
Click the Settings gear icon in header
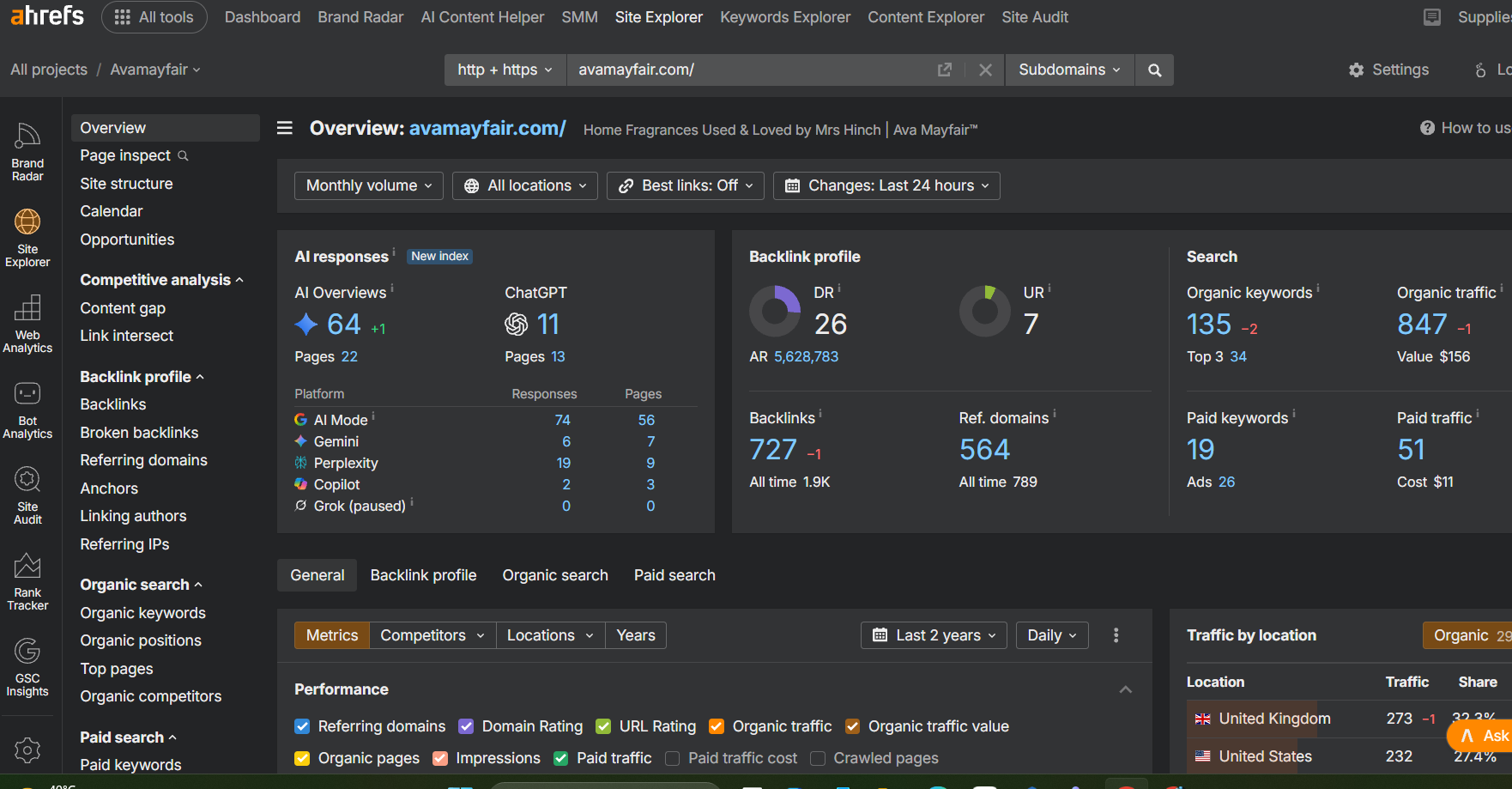tap(1356, 70)
